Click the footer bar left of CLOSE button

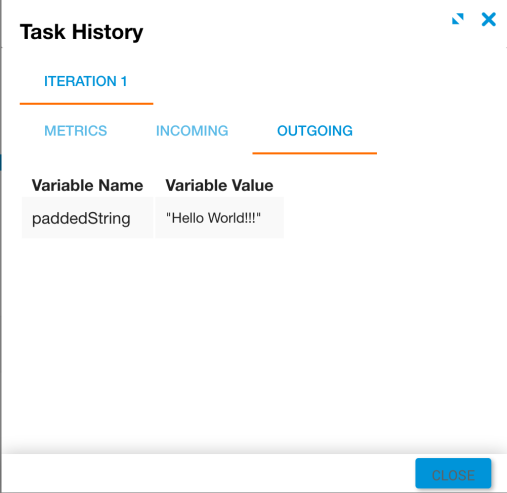click(208, 473)
